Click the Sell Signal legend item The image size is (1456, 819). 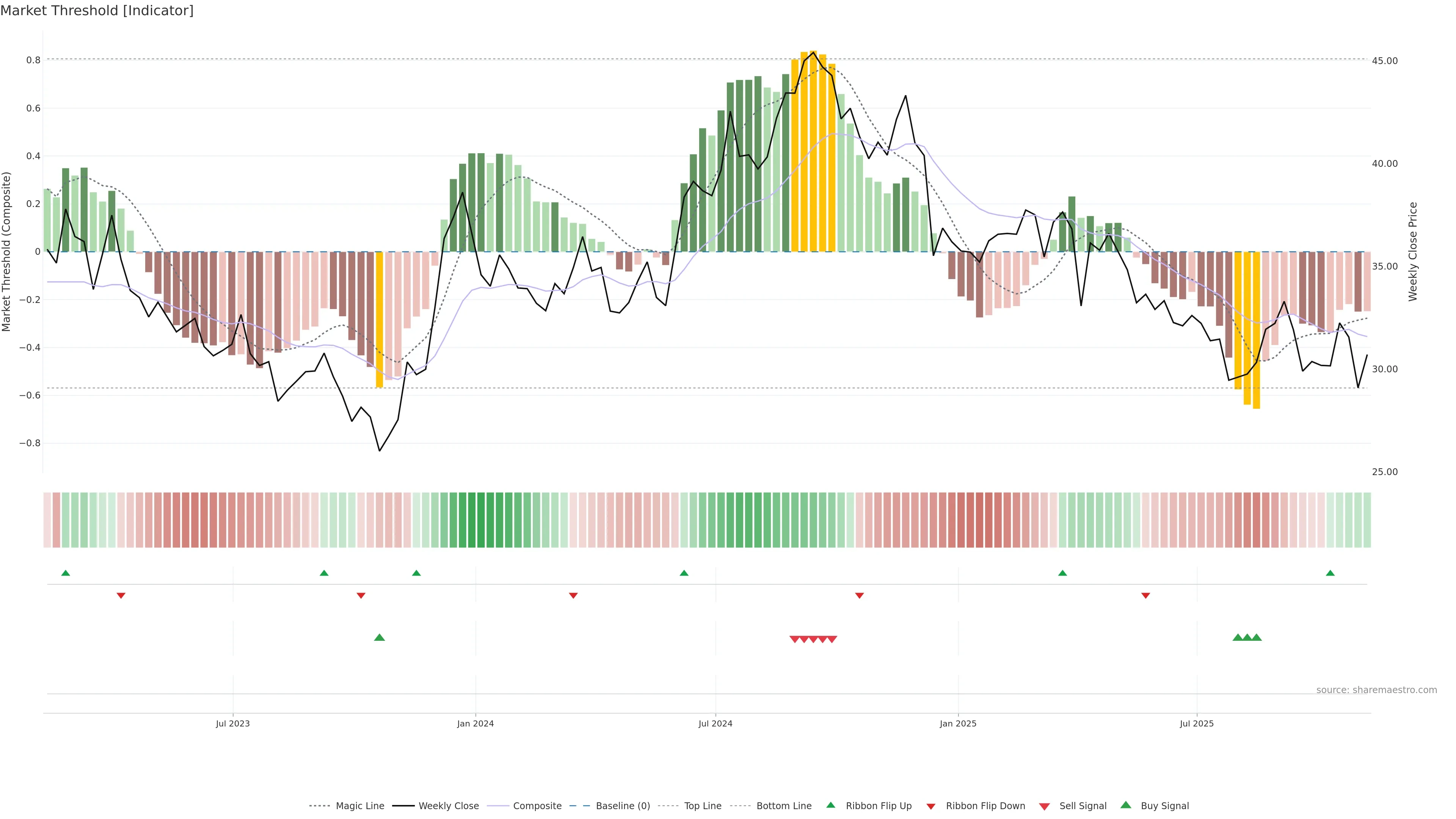click(1083, 806)
